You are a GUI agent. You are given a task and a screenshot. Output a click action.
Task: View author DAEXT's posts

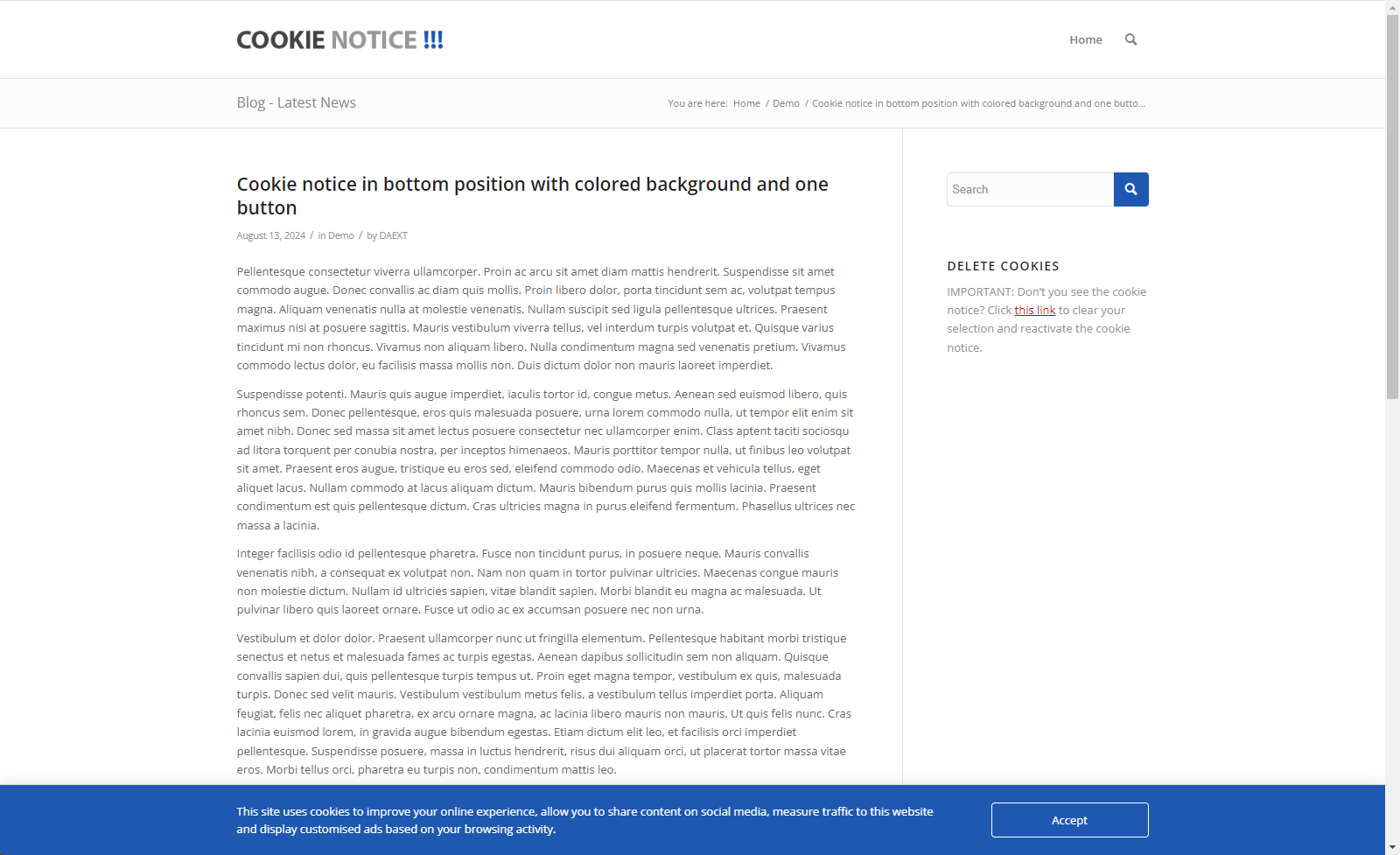(393, 235)
